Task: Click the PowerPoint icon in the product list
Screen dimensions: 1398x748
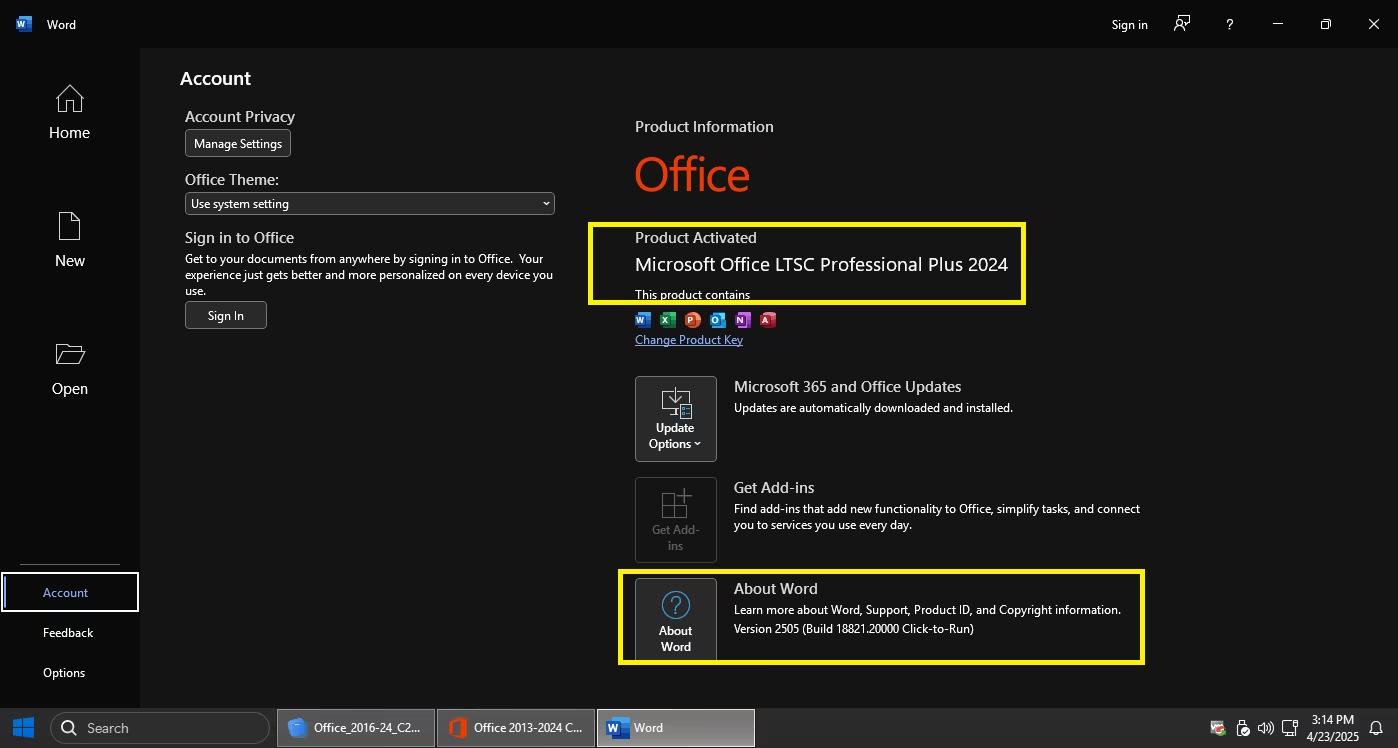Action: 693,320
